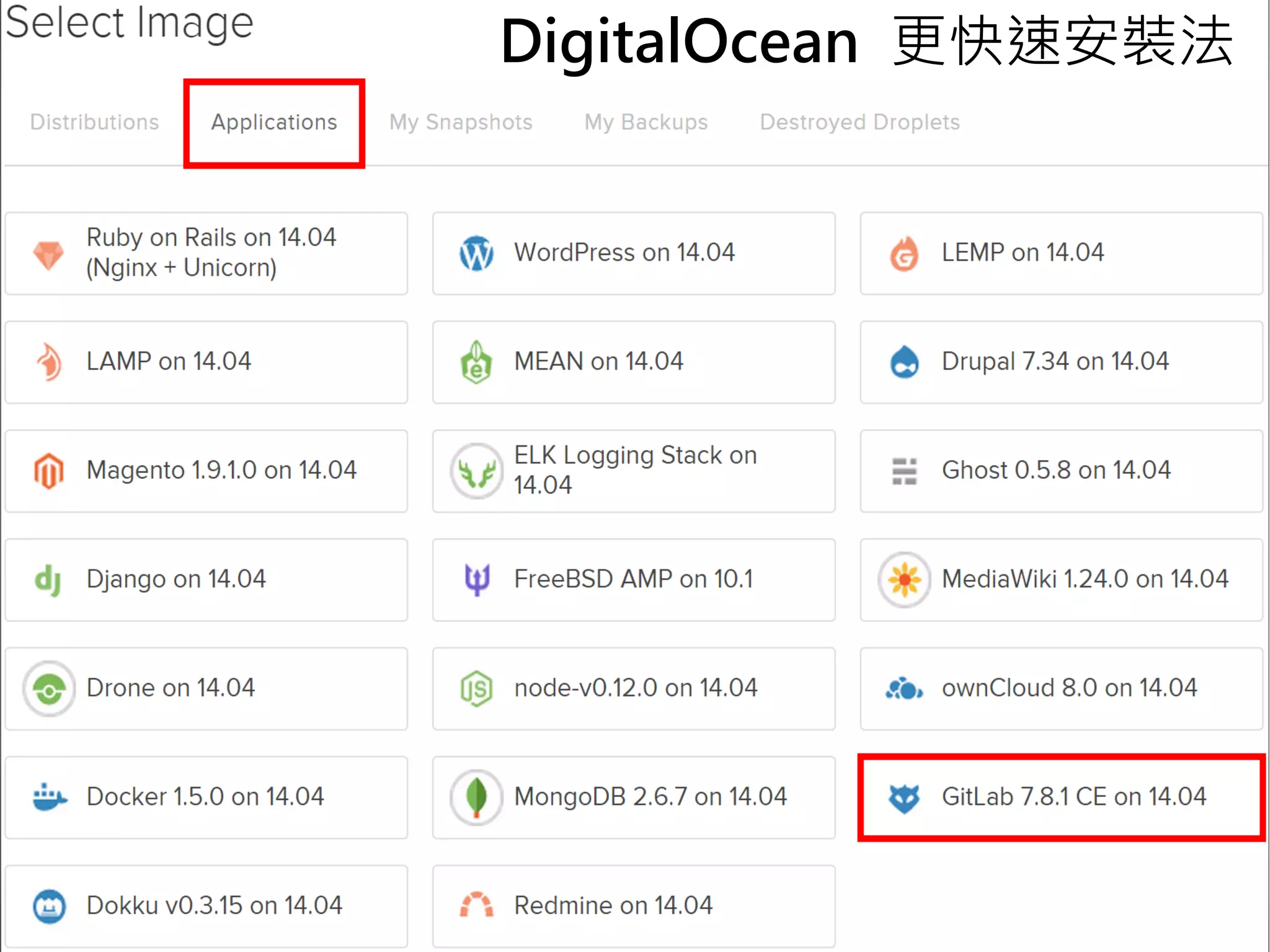Select GitLab 7.8.1 CE on 14.04
Screen dimensions: 1270x952
tap(1061, 798)
